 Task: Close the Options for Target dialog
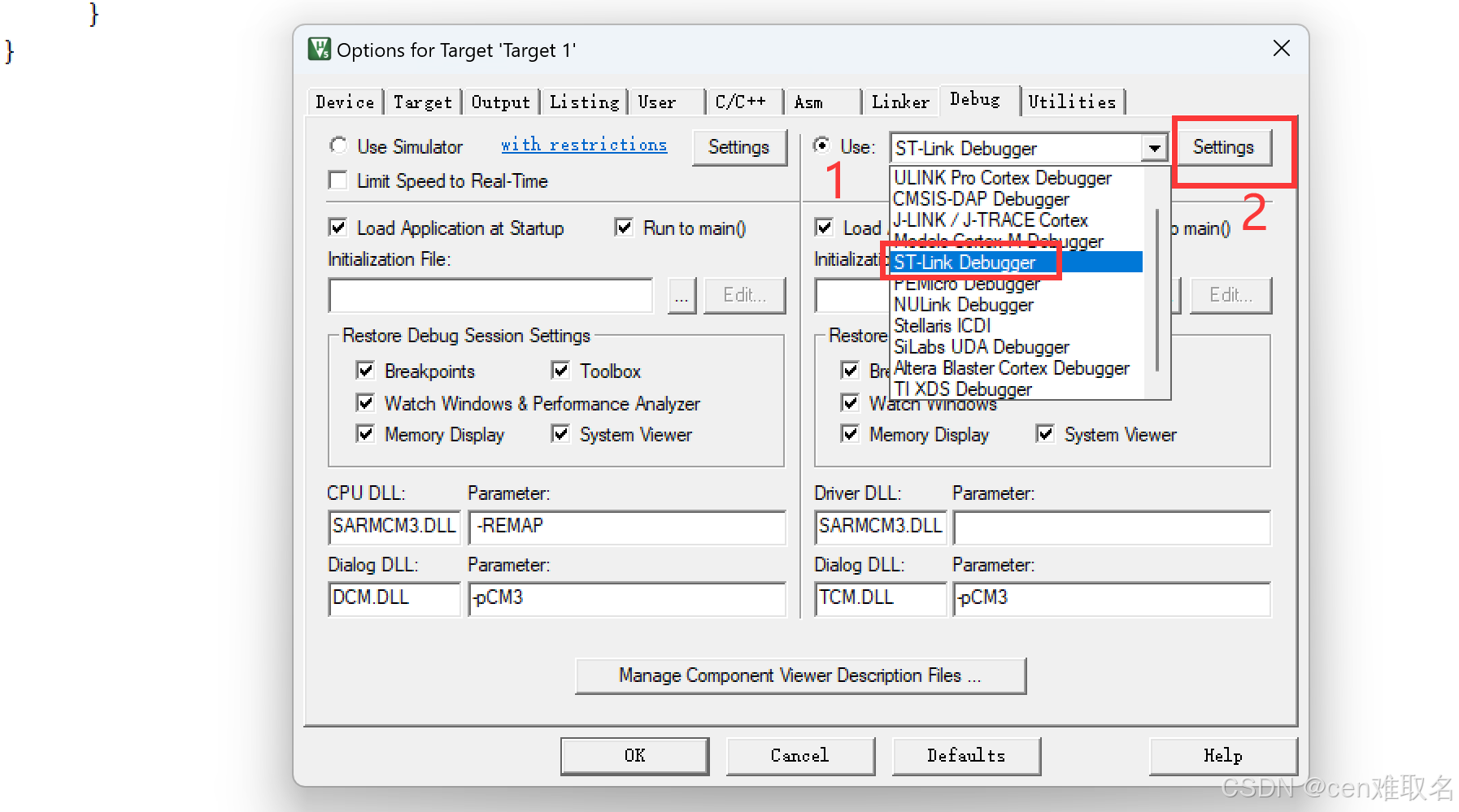(1282, 49)
